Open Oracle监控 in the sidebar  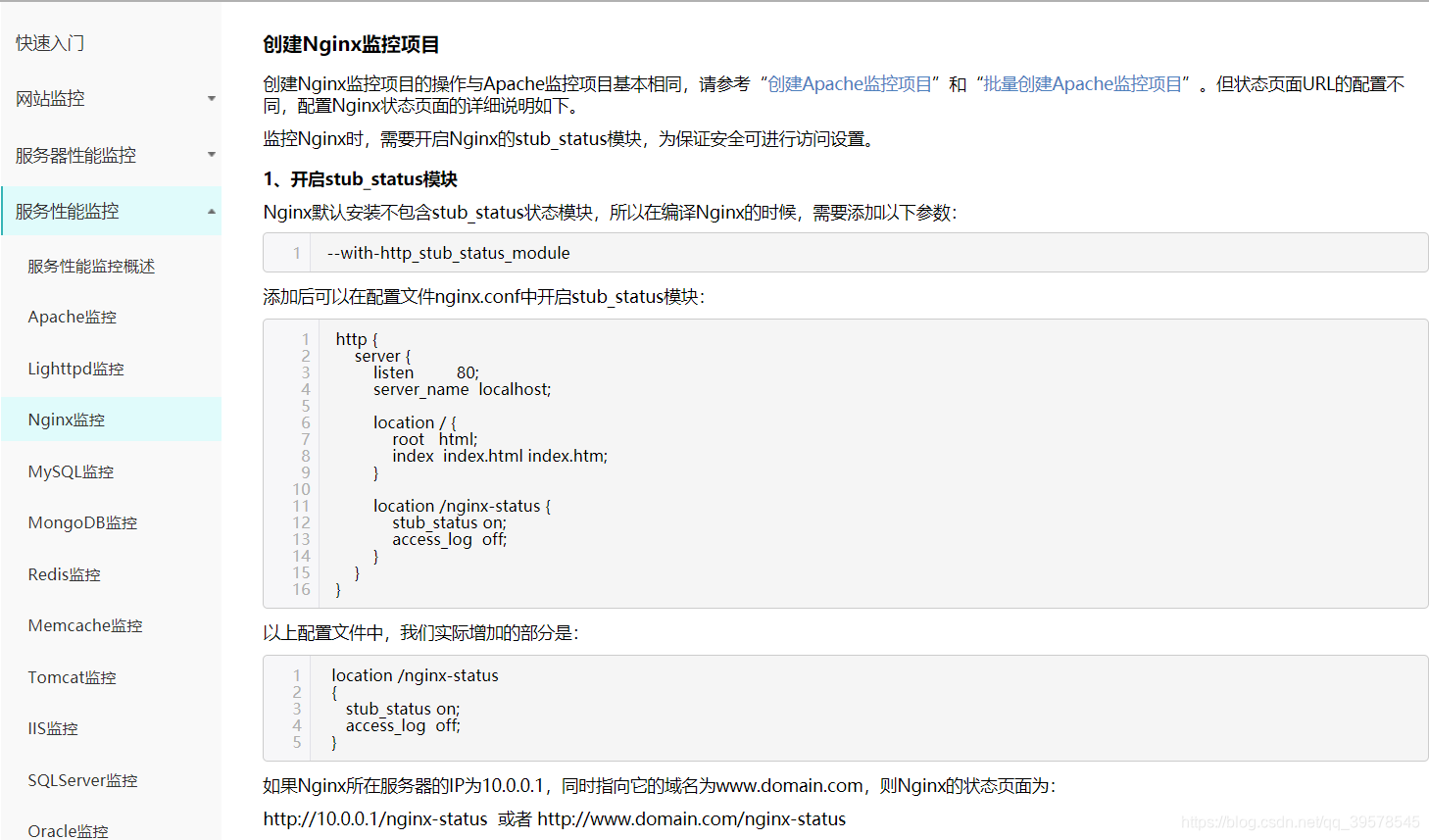coord(69,831)
